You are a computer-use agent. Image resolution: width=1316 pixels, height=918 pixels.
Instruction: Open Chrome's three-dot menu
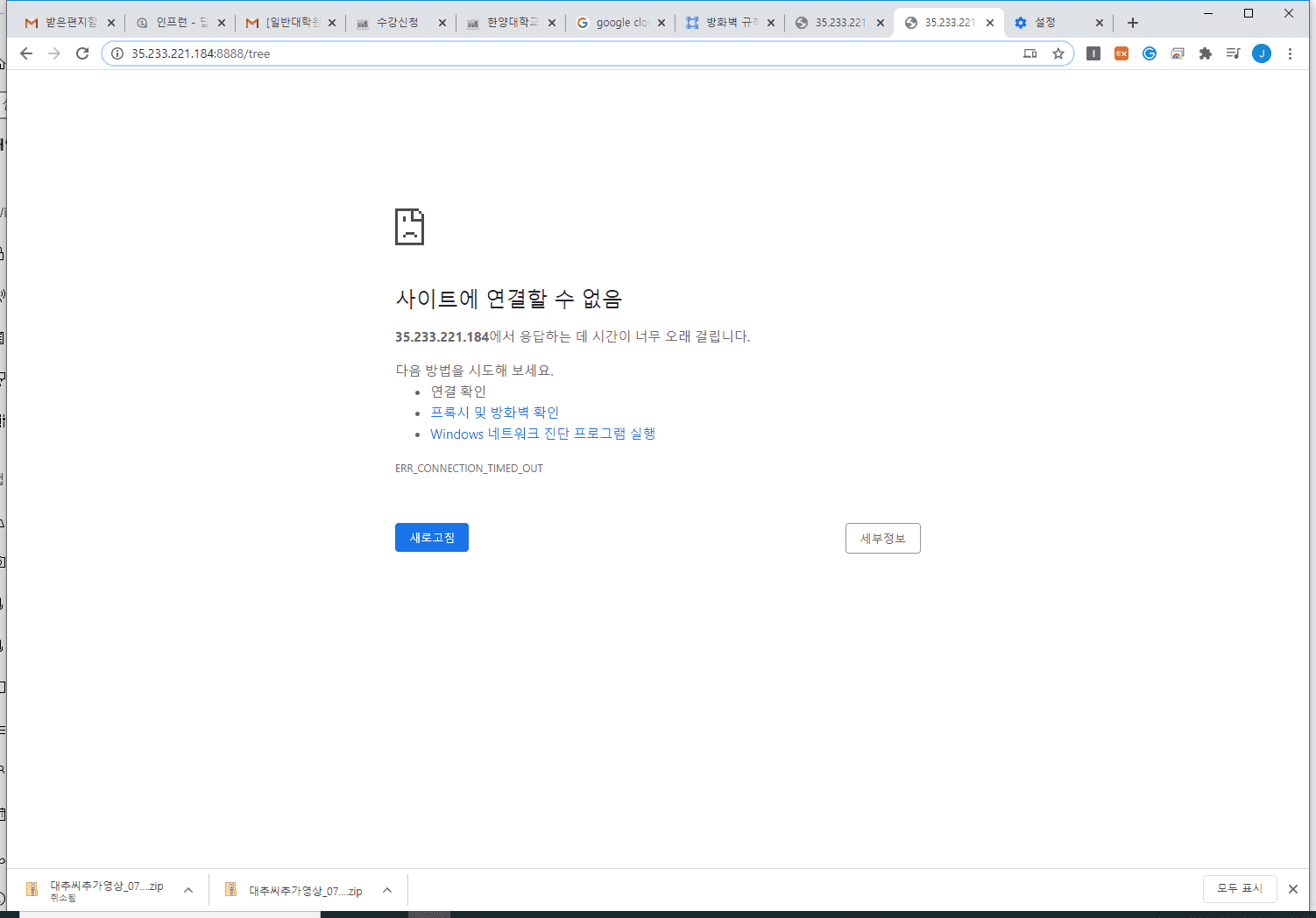(x=1290, y=53)
